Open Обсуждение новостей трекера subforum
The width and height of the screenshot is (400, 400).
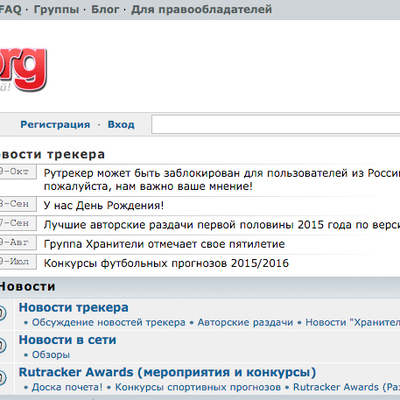108,322
